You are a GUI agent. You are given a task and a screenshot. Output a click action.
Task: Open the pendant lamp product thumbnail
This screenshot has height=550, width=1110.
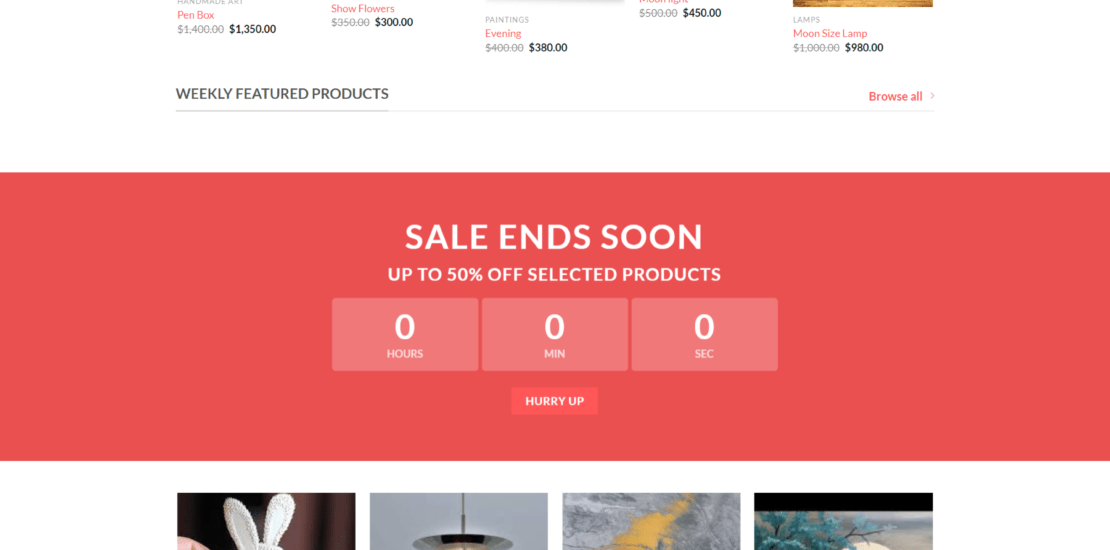pos(459,521)
